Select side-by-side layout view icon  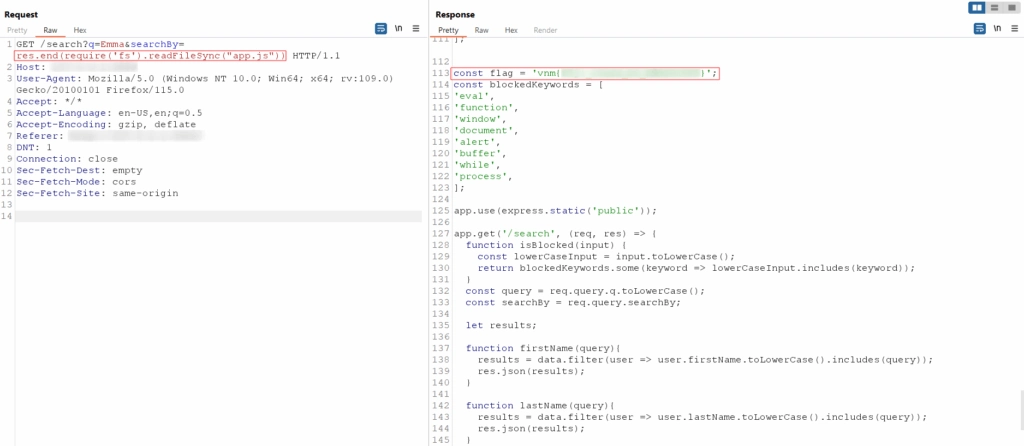coord(977,8)
